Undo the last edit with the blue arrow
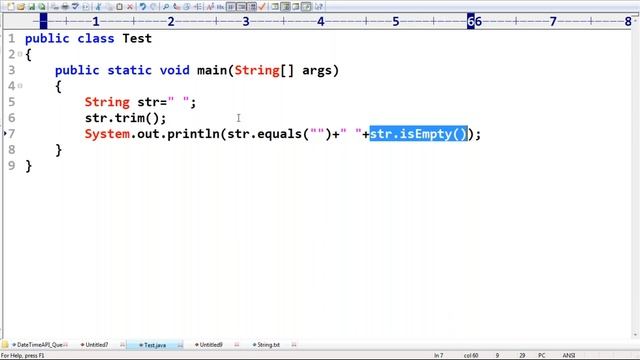The height and width of the screenshot is (360, 640). coord(142,7)
